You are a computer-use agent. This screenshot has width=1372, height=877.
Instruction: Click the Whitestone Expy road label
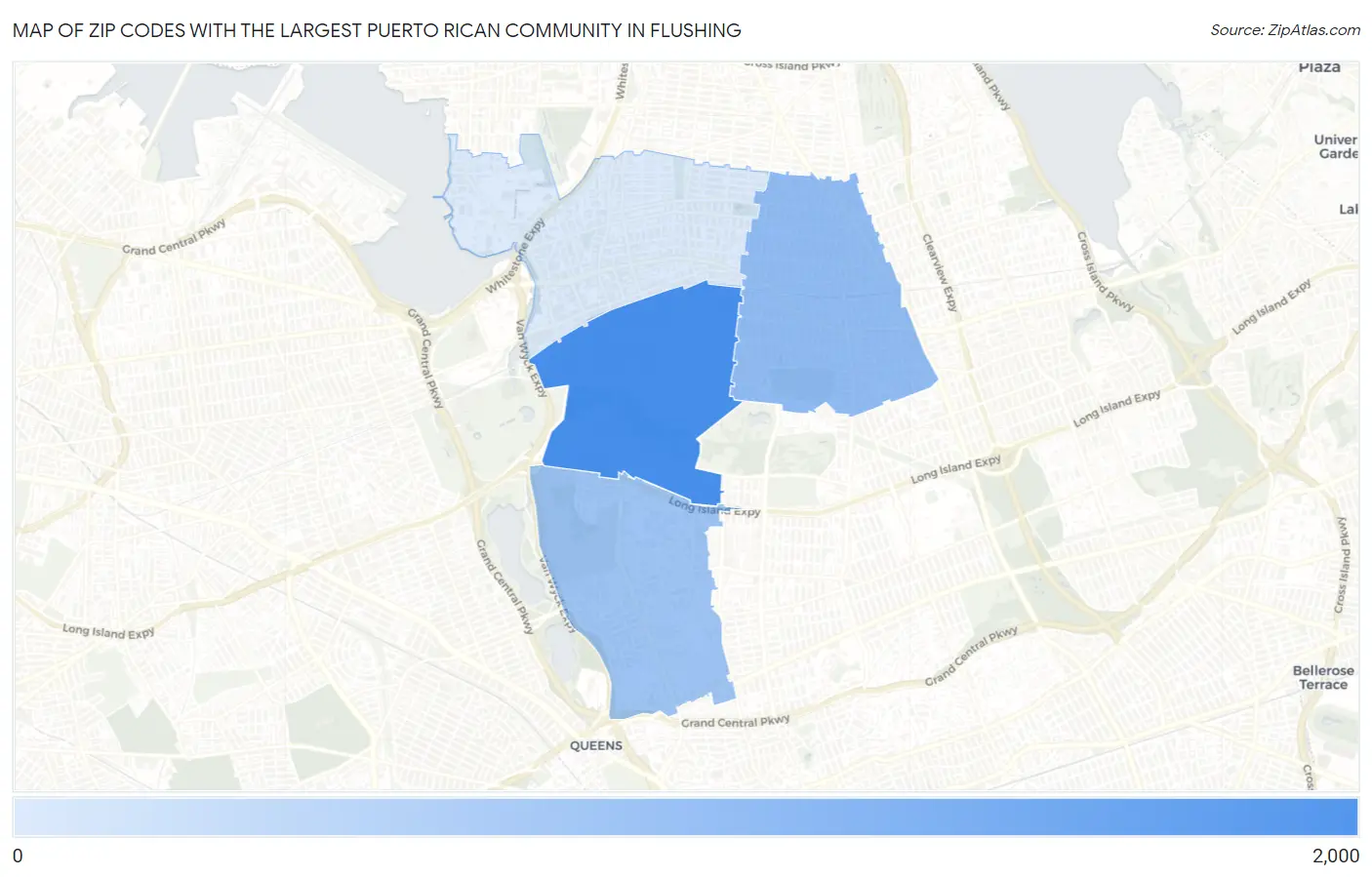pos(514,258)
